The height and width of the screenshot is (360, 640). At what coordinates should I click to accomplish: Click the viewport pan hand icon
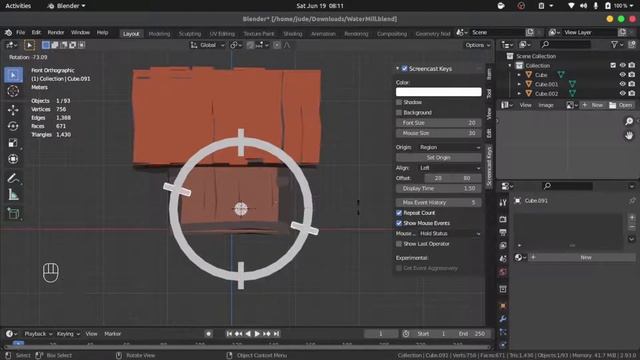pyautogui.click(x=629, y=136)
